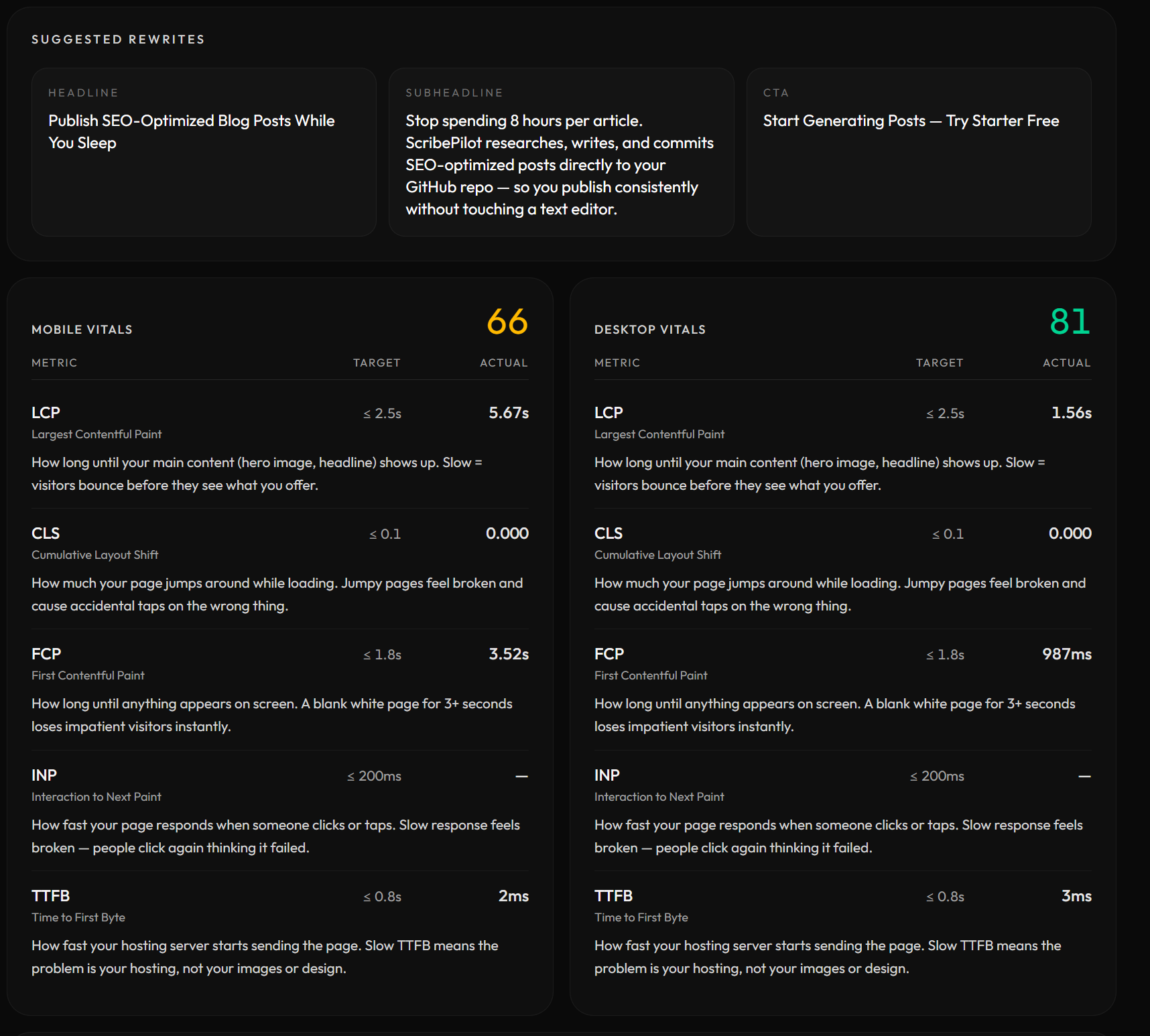Screen dimensions: 1150x1036
Task: Click the mobile vitals score 66
Action: coord(507,322)
